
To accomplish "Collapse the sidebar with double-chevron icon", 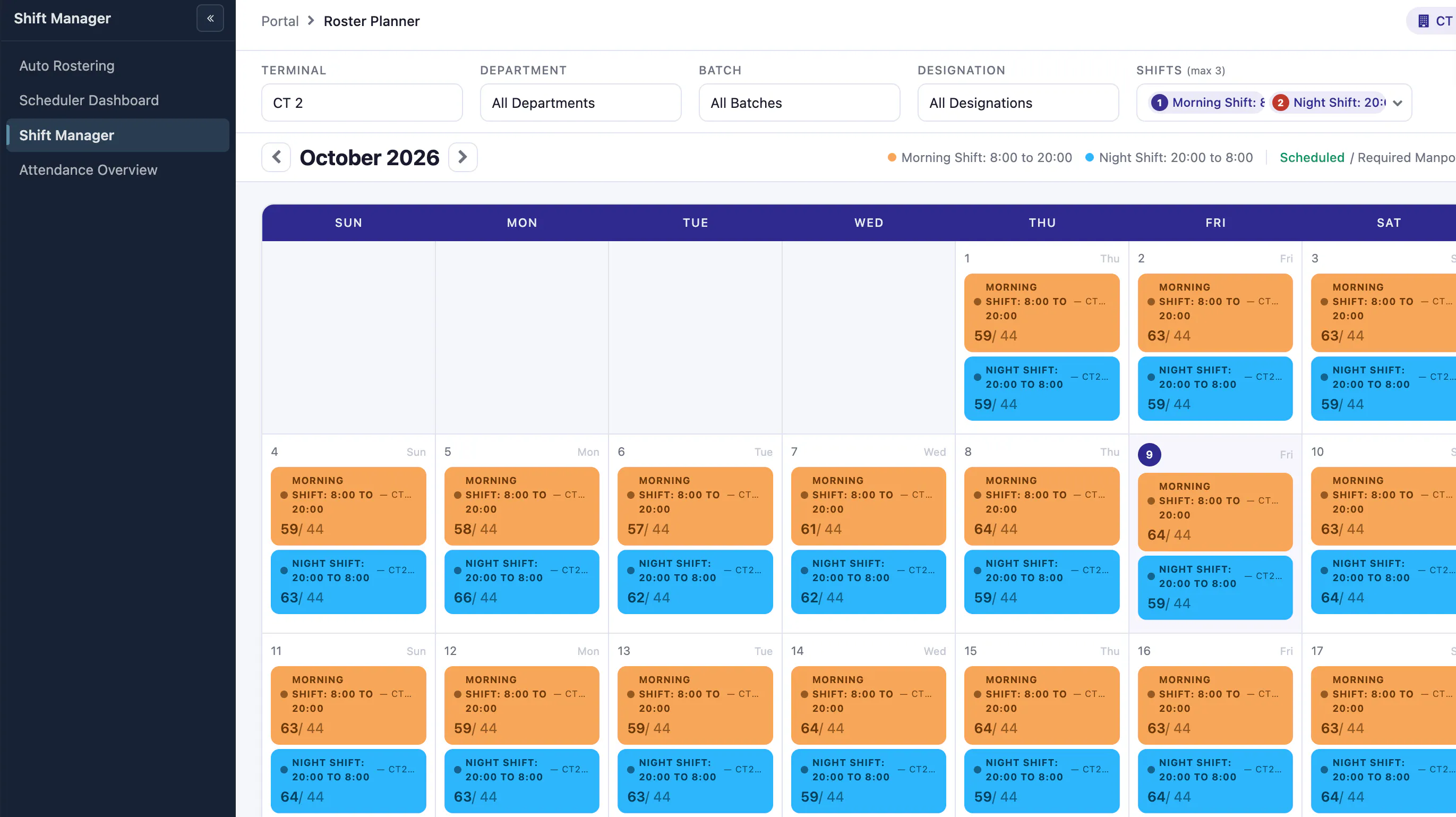I will click(x=210, y=18).
